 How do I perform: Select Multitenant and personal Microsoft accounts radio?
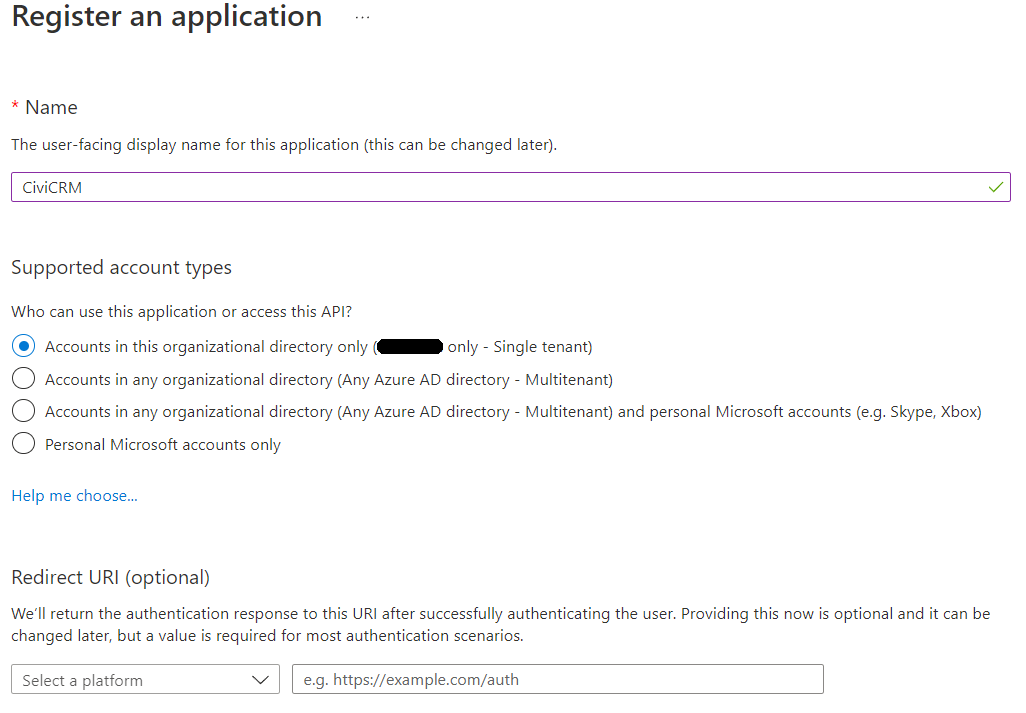[23, 411]
